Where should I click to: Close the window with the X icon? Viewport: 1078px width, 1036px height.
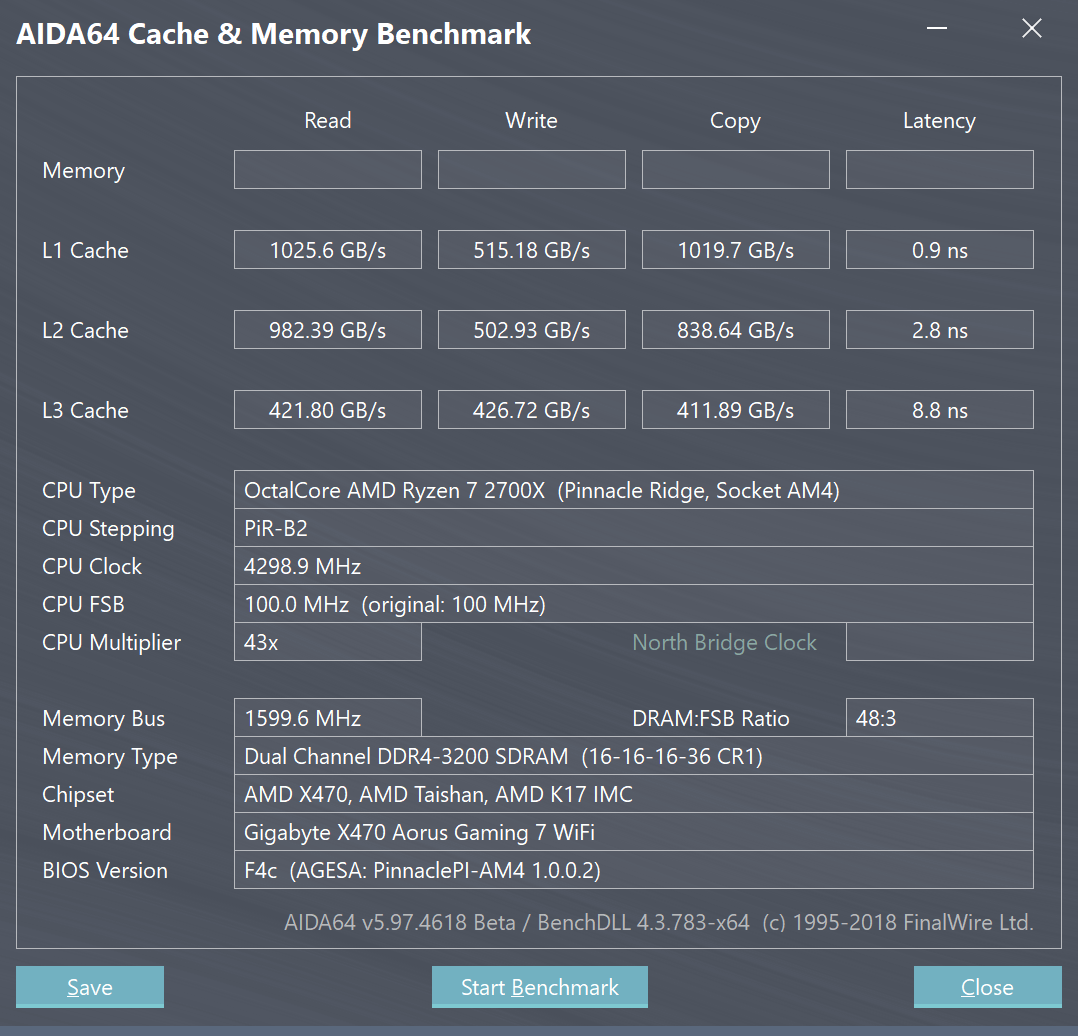(1031, 28)
